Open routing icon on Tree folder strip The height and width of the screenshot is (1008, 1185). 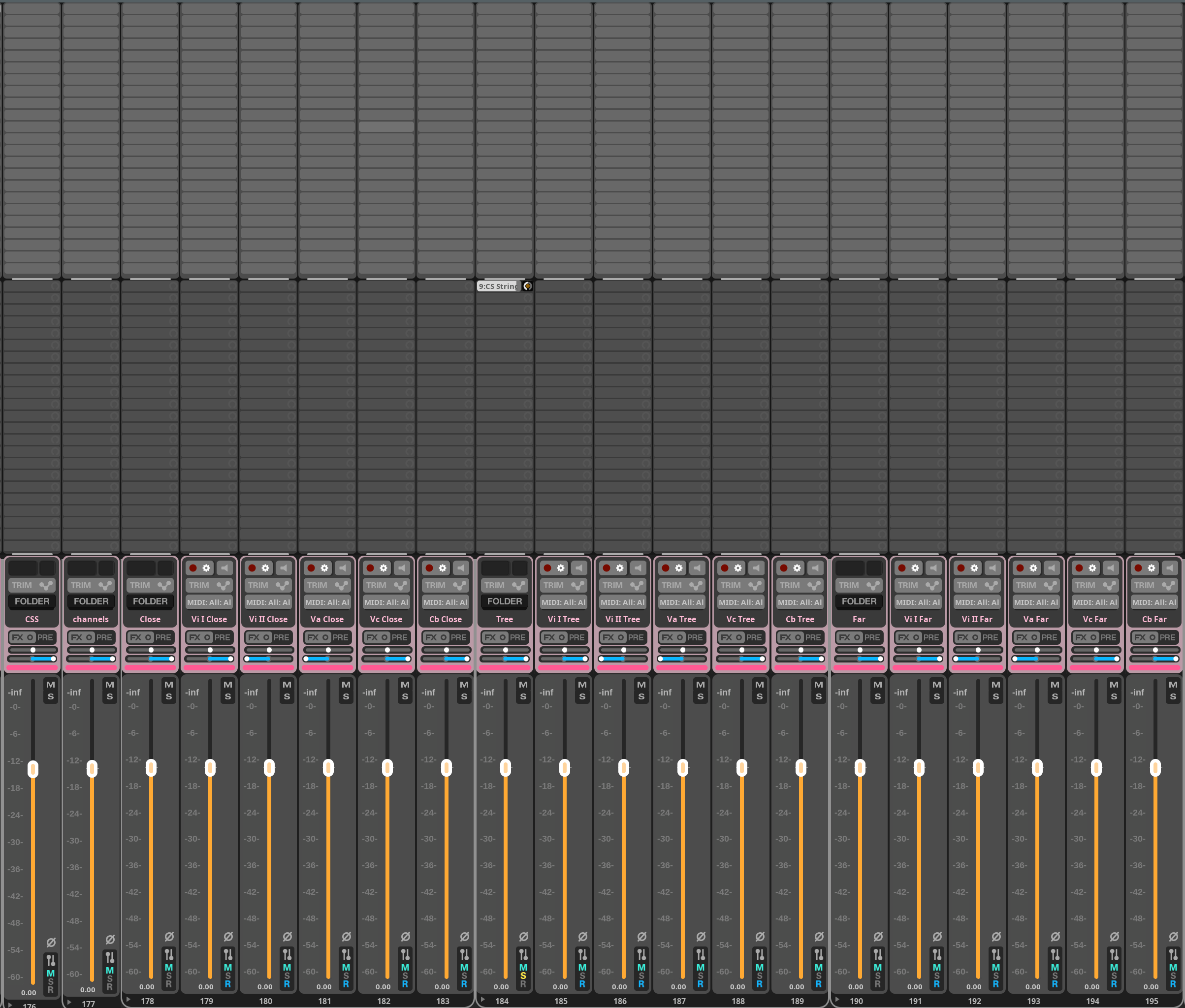click(x=523, y=954)
